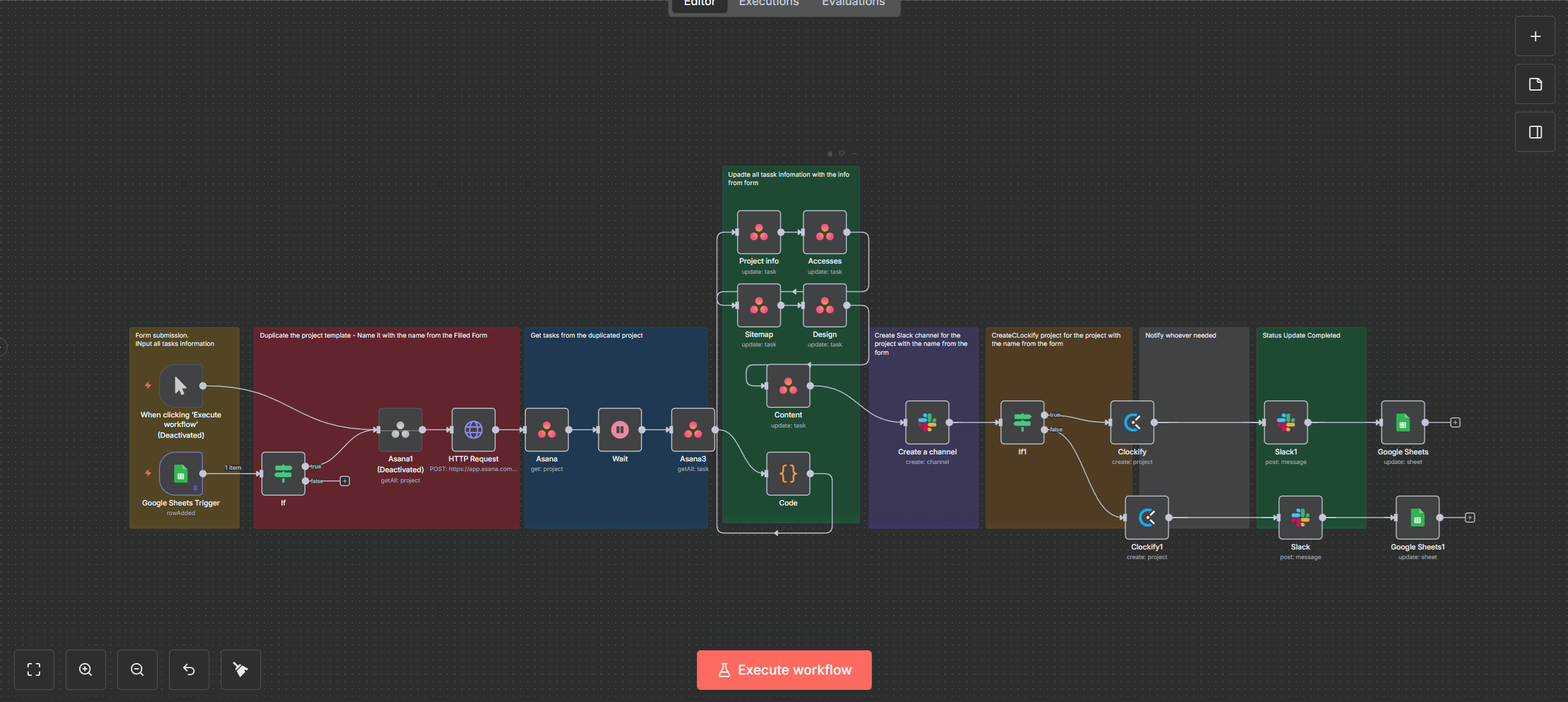Select the Wait node
Screen dimensions: 1568x702
tap(619, 429)
